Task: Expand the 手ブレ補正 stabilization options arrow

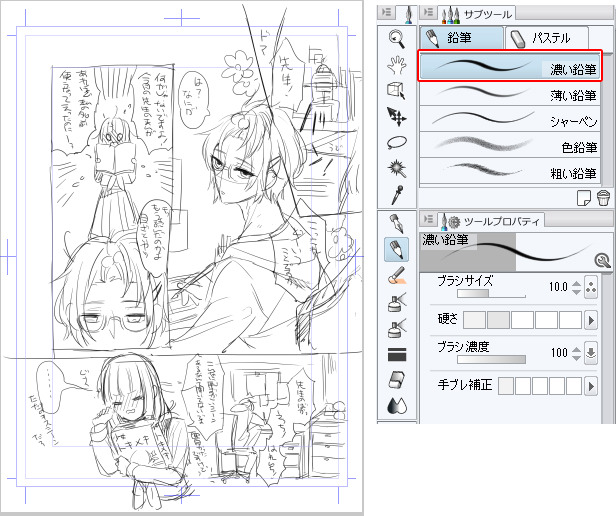Action: click(591, 386)
